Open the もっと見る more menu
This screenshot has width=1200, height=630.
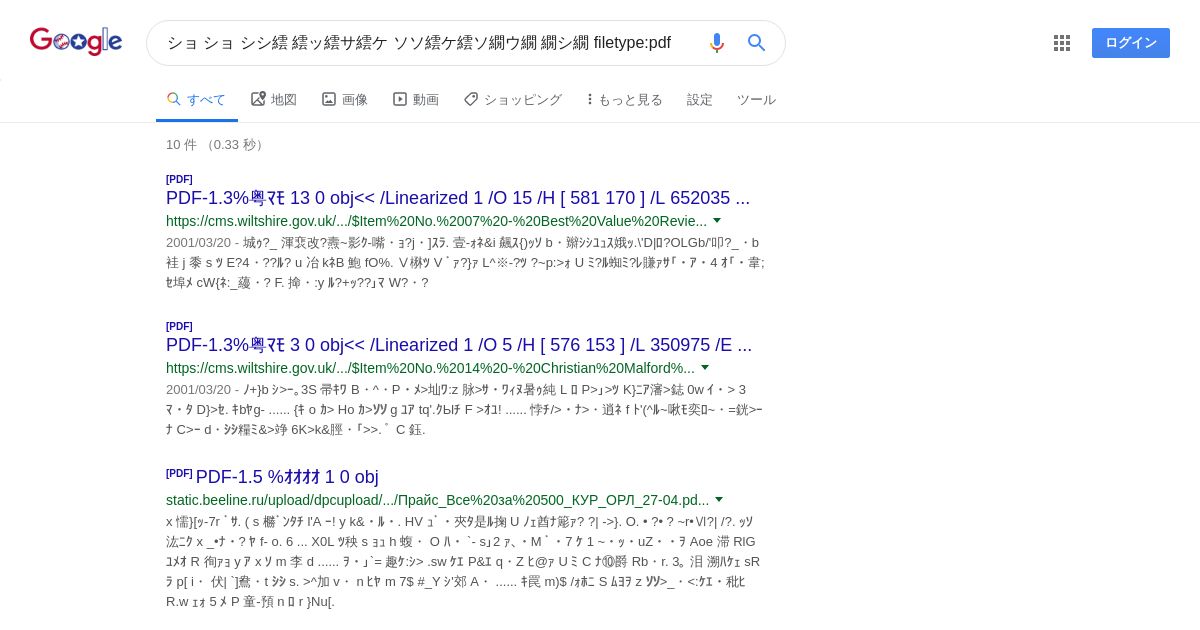(x=625, y=100)
